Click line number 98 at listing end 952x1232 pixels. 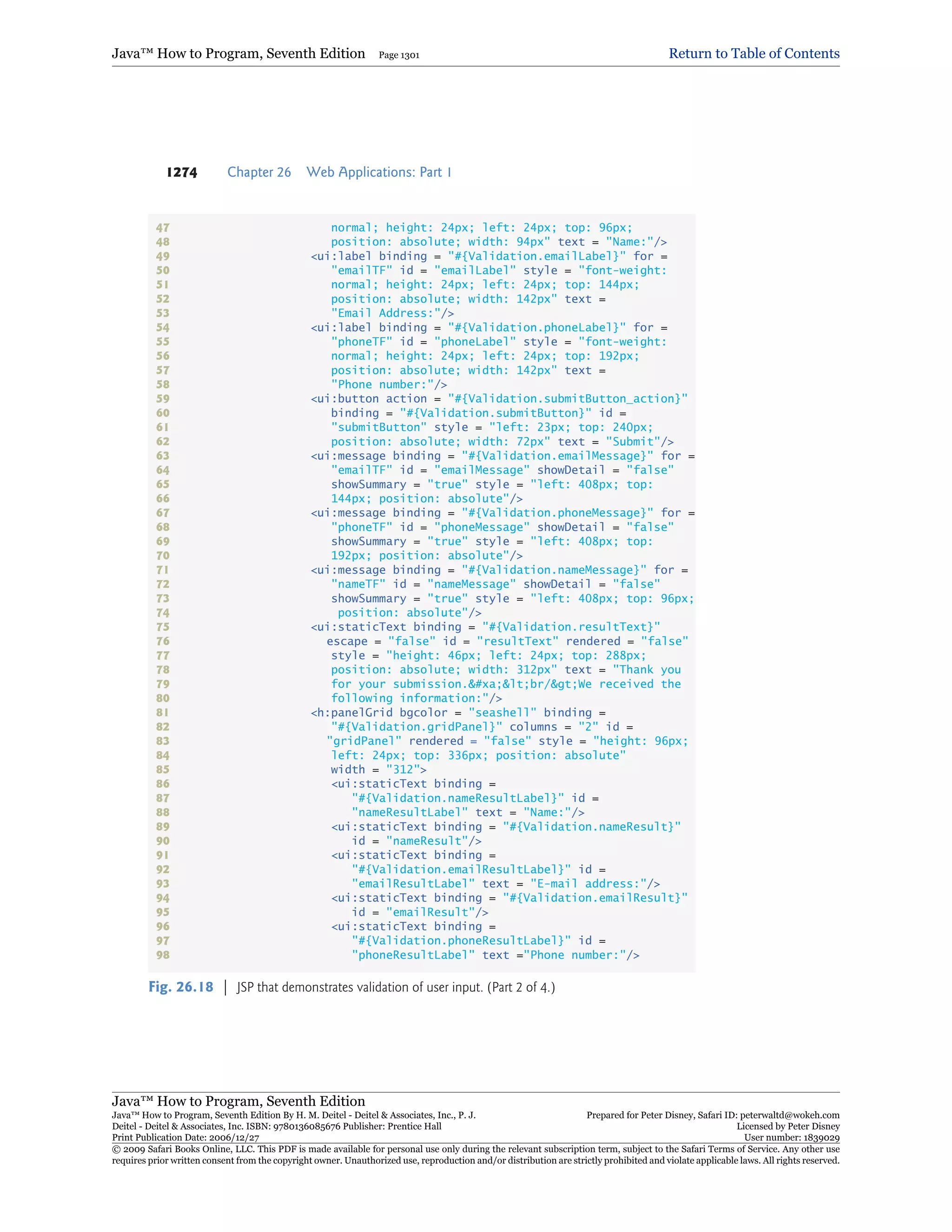coord(162,955)
